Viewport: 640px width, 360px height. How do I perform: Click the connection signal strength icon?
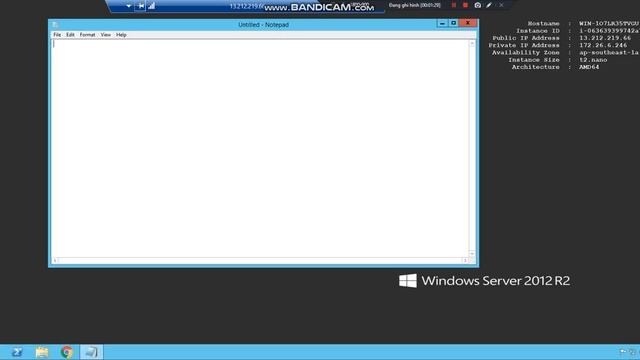151,6
